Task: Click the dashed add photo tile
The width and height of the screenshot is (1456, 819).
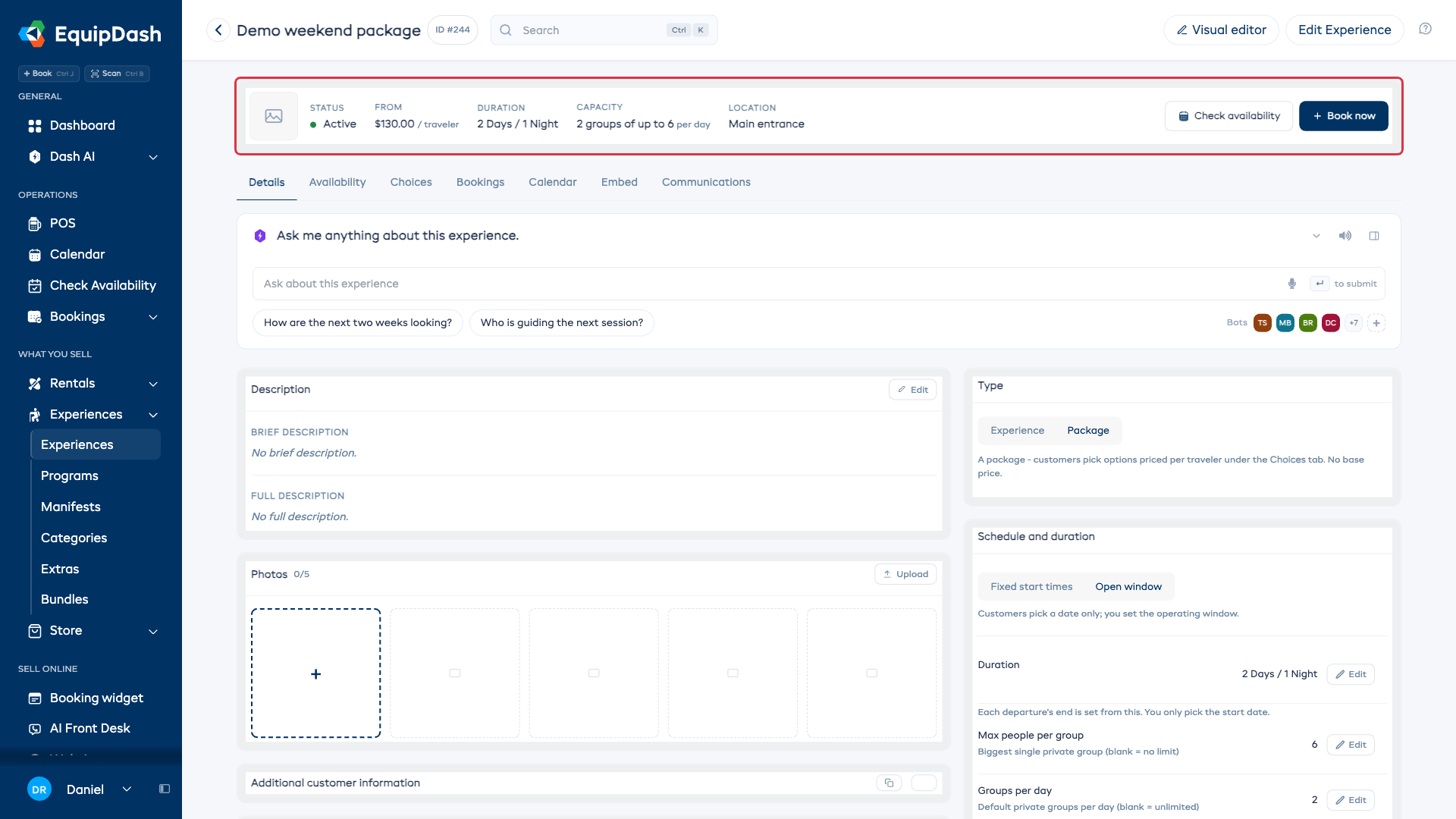Action: [x=316, y=673]
